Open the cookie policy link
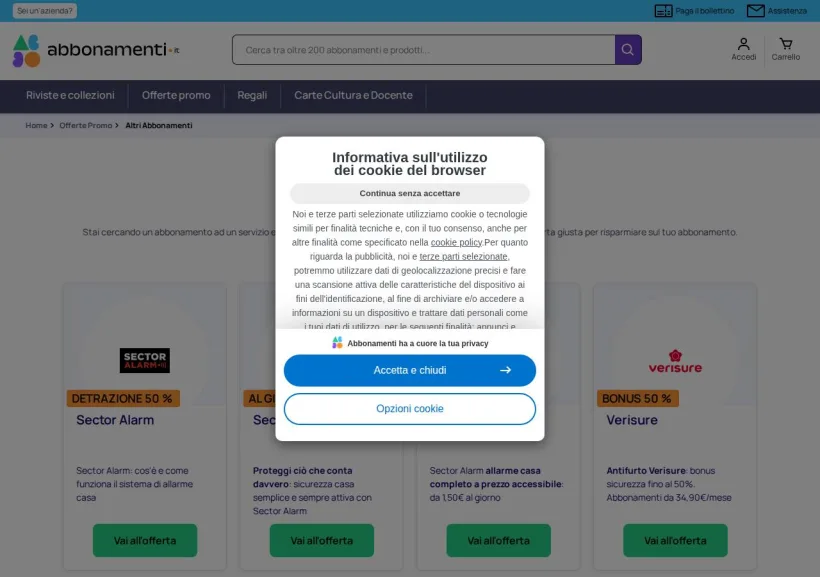 point(456,242)
